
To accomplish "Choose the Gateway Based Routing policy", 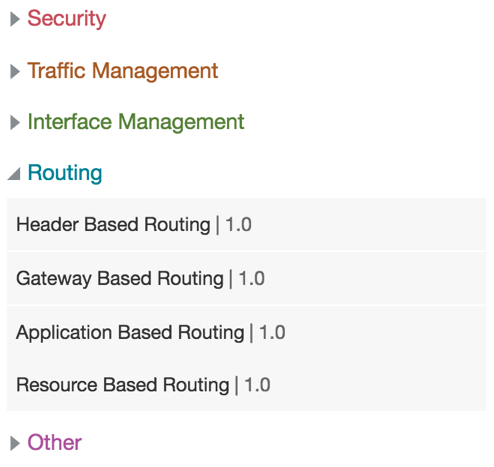I will pos(246,278).
